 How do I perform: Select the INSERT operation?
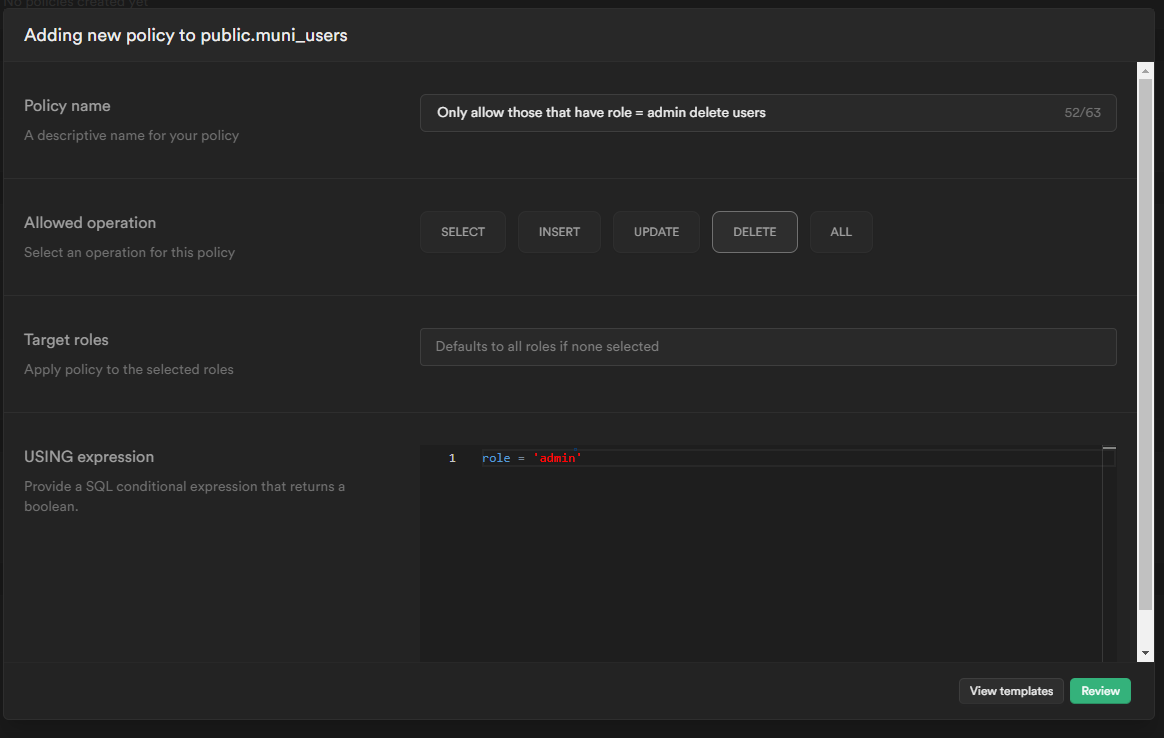click(559, 232)
